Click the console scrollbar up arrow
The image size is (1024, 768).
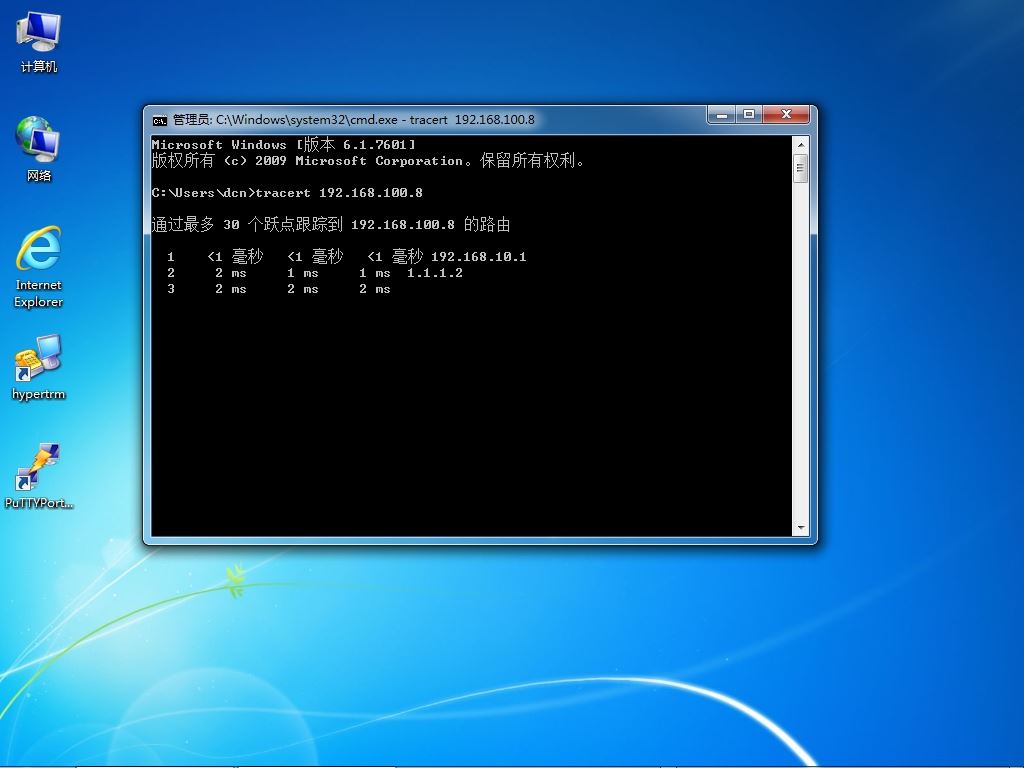801,144
